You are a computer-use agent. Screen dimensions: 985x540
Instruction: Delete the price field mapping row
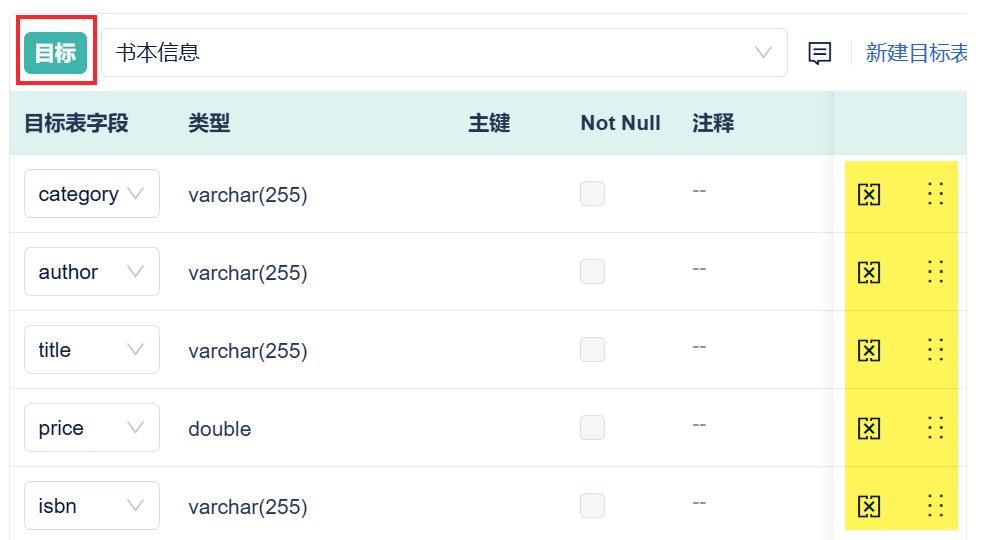pos(869,428)
